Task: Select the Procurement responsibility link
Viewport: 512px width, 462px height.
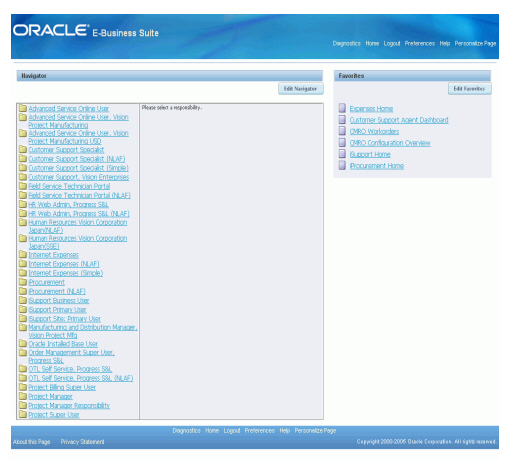Action: [46, 282]
